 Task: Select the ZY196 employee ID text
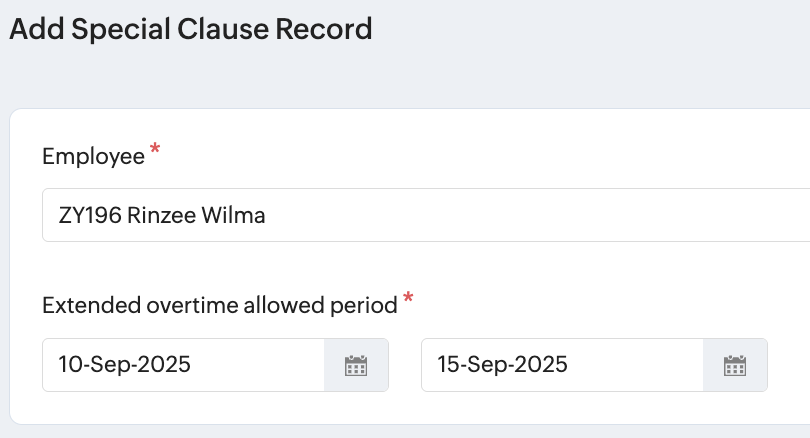coord(90,215)
